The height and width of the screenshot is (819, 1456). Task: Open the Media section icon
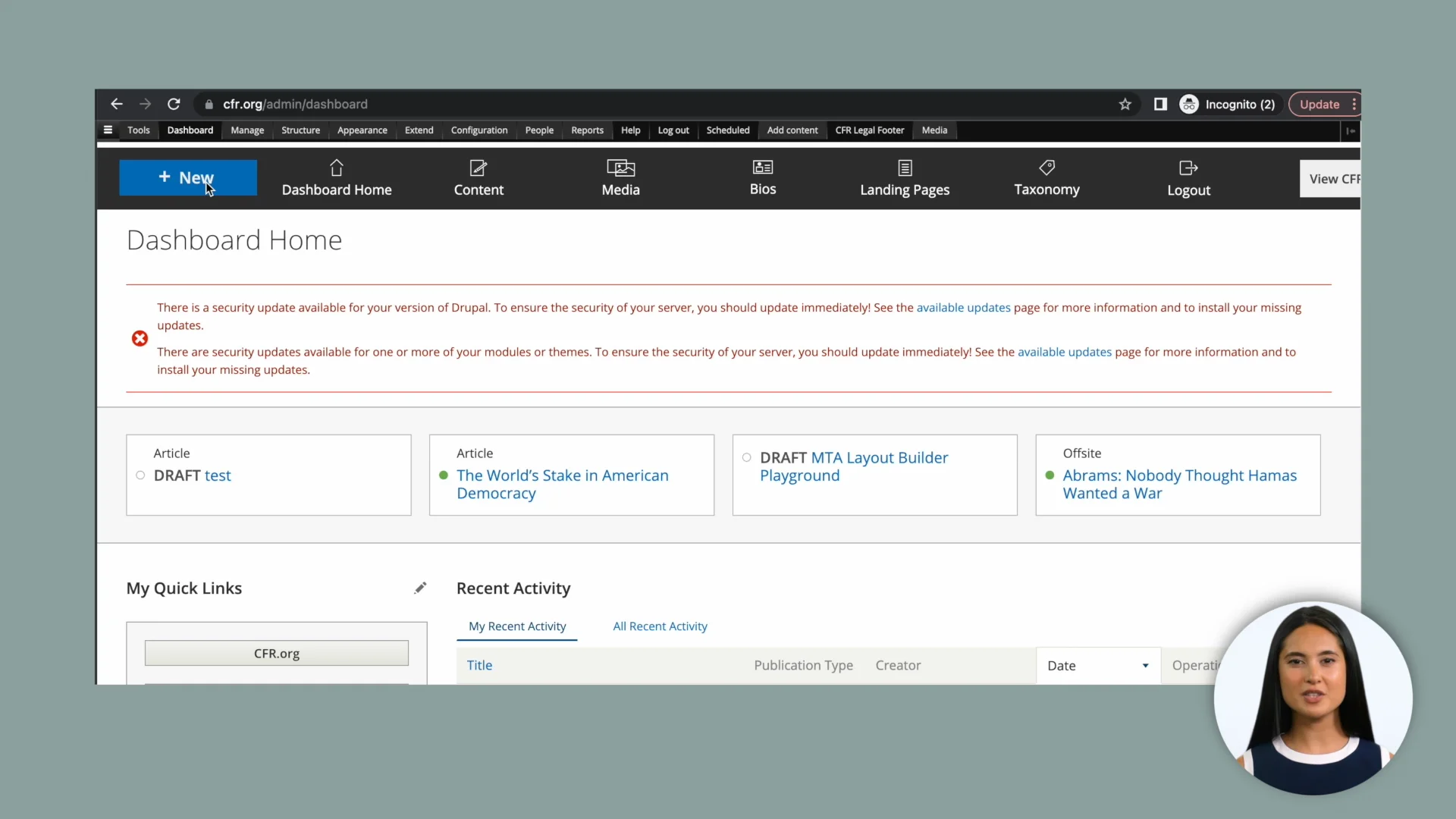(620, 167)
